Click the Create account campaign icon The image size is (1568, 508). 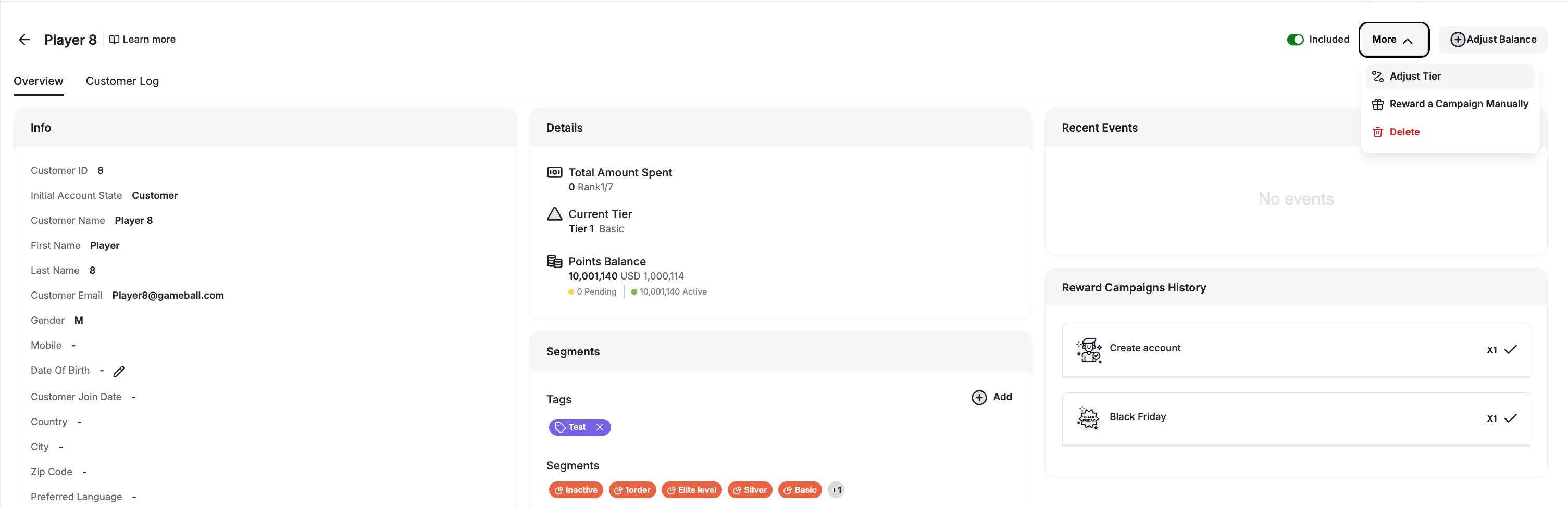tap(1089, 350)
